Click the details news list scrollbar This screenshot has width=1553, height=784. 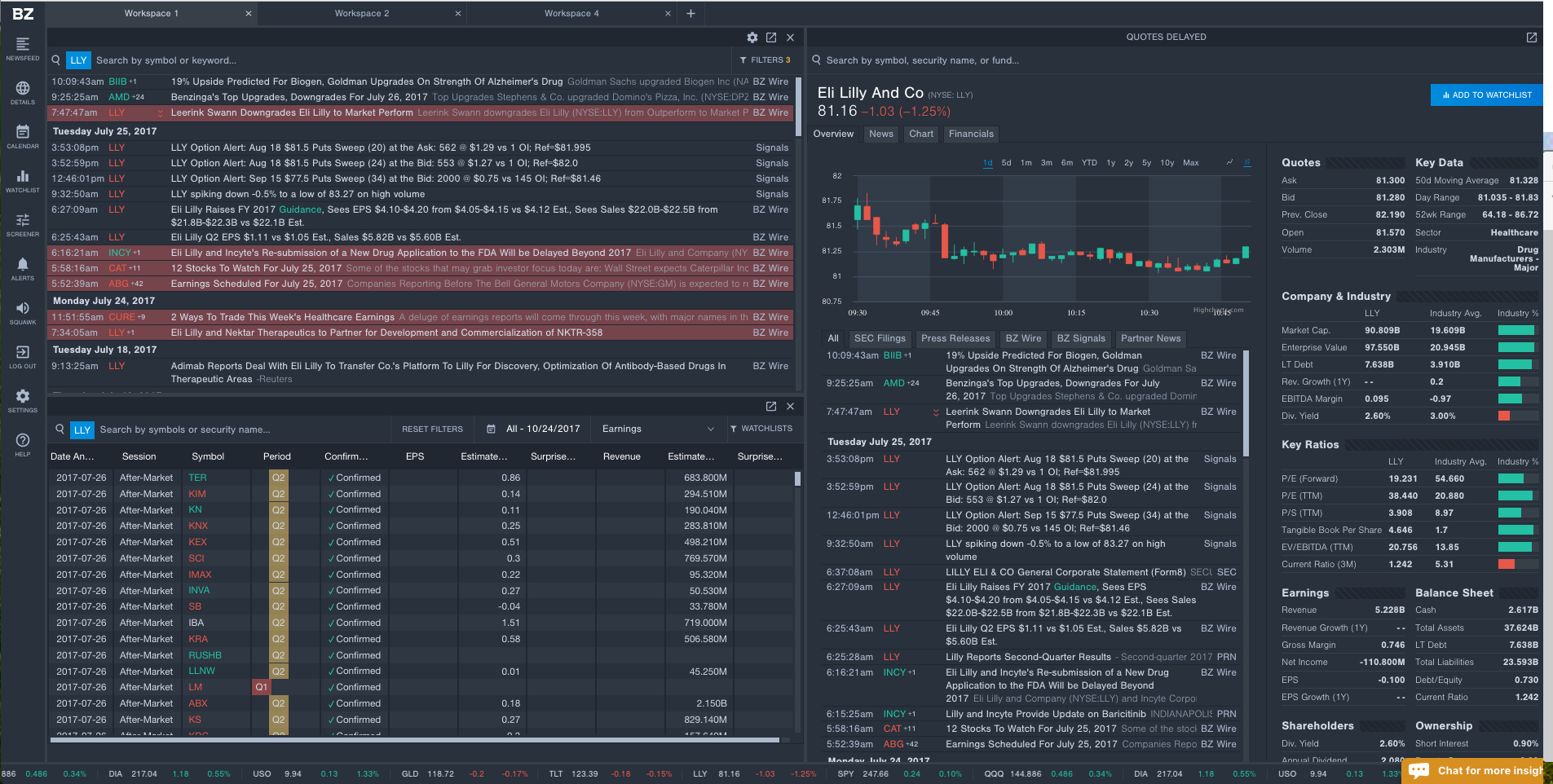1245,403
